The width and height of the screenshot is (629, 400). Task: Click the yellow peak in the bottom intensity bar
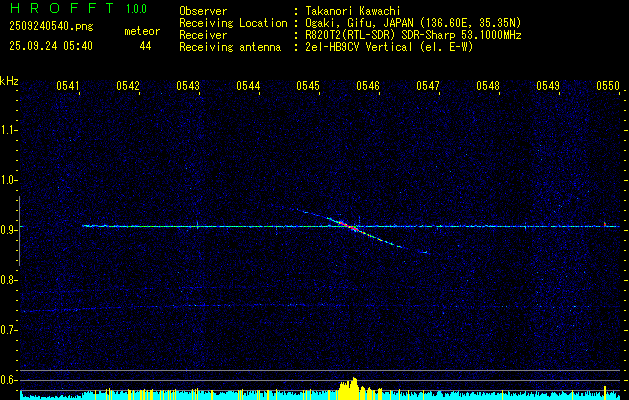tap(350, 388)
